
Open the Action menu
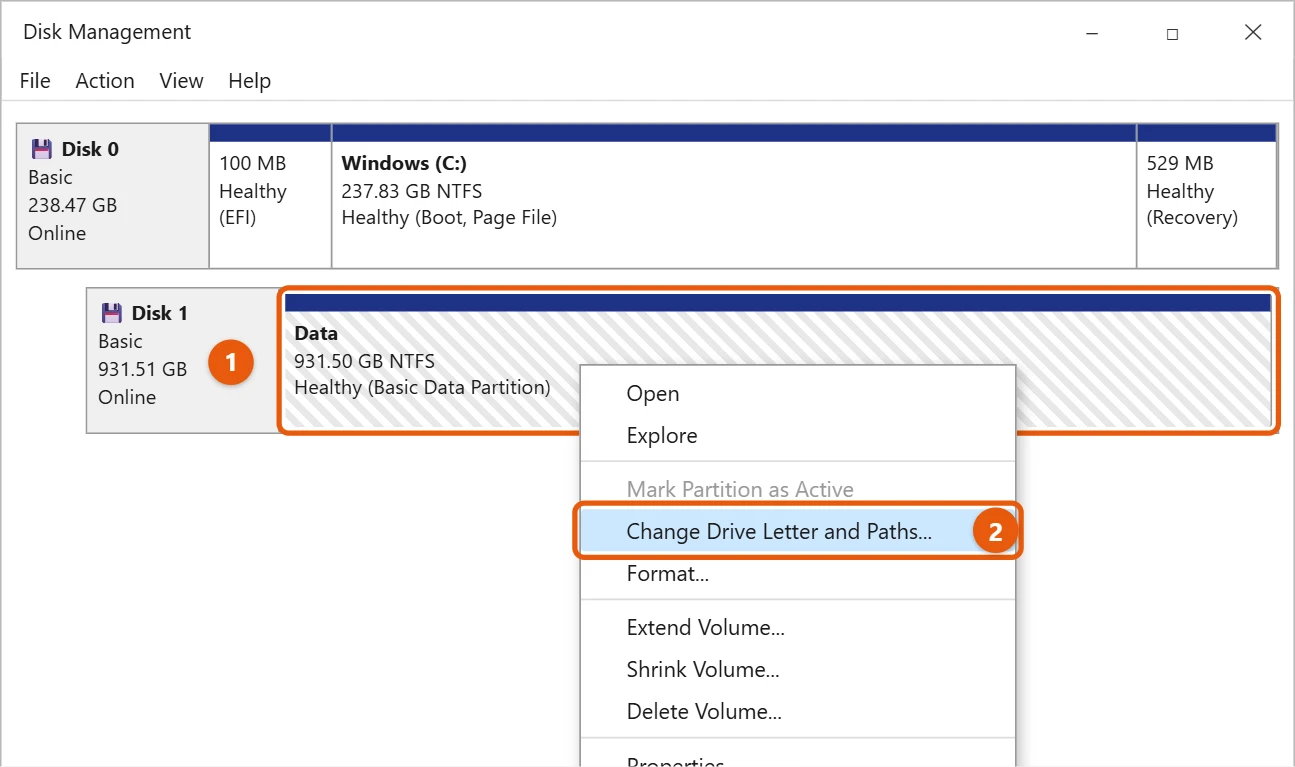coord(105,81)
